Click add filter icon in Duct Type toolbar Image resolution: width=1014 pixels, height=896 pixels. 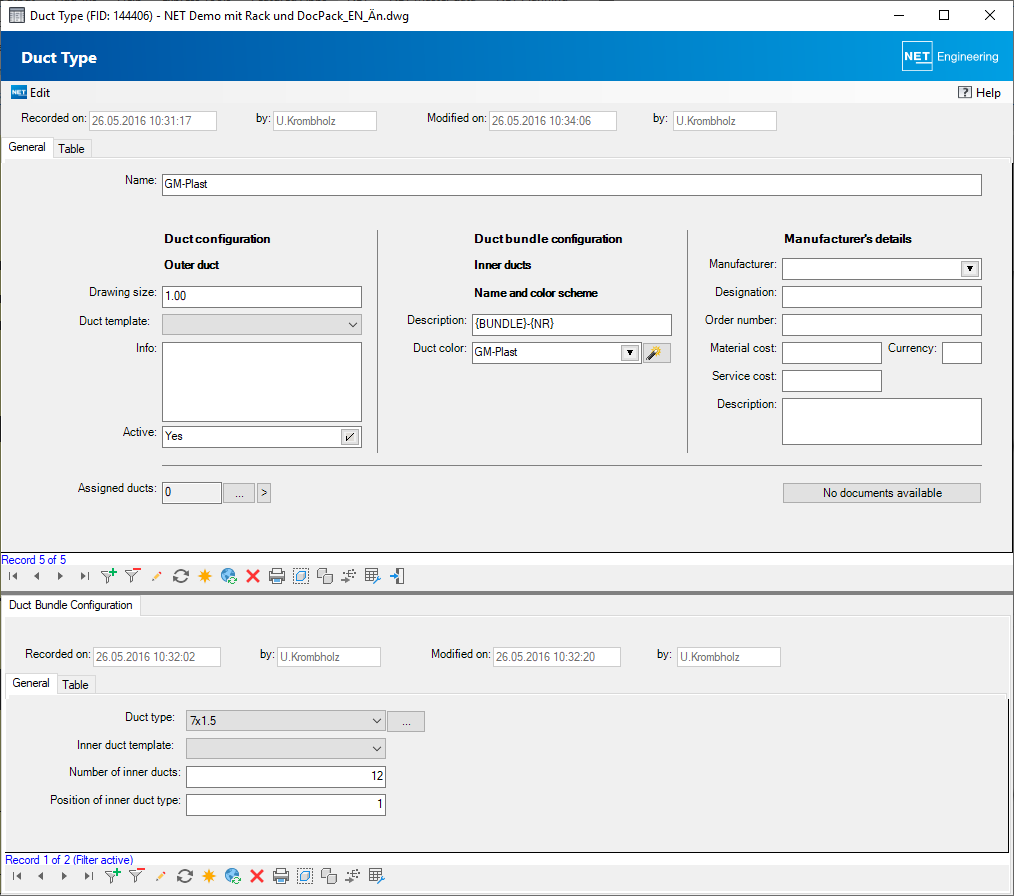(x=109, y=576)
